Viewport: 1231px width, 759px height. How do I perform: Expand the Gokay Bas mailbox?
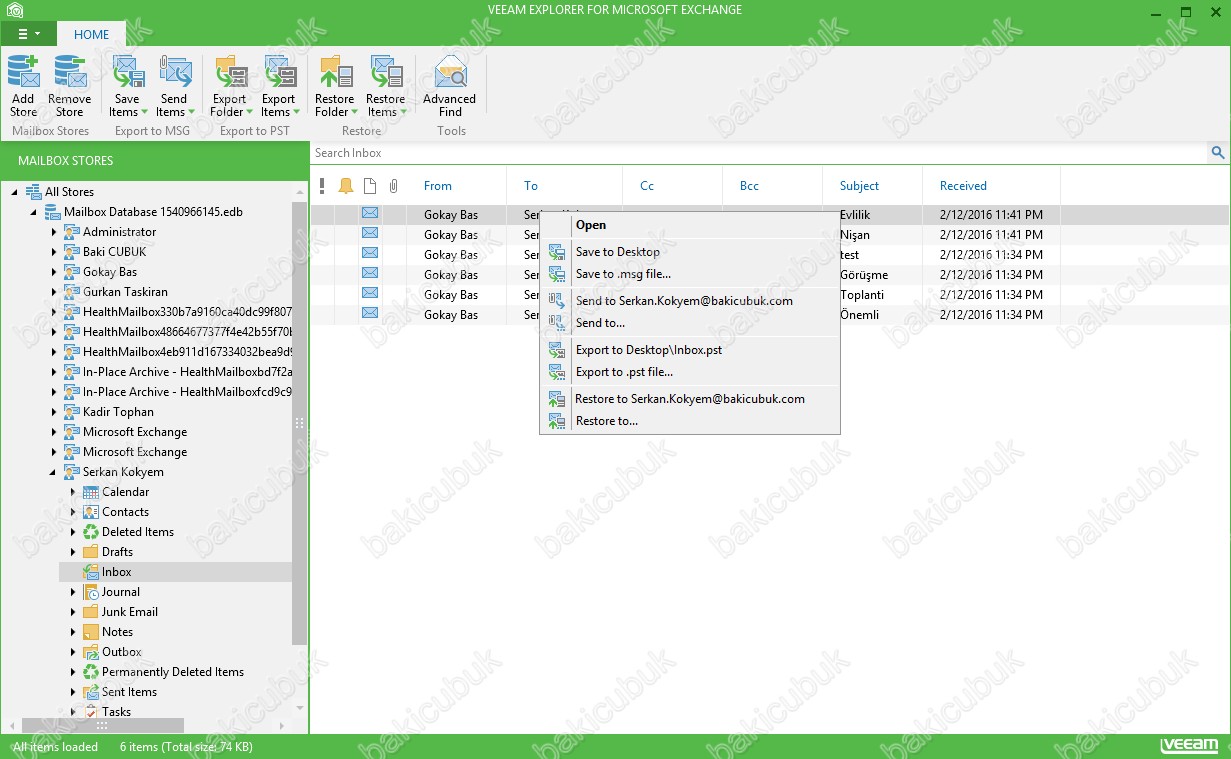coord(54,272)
